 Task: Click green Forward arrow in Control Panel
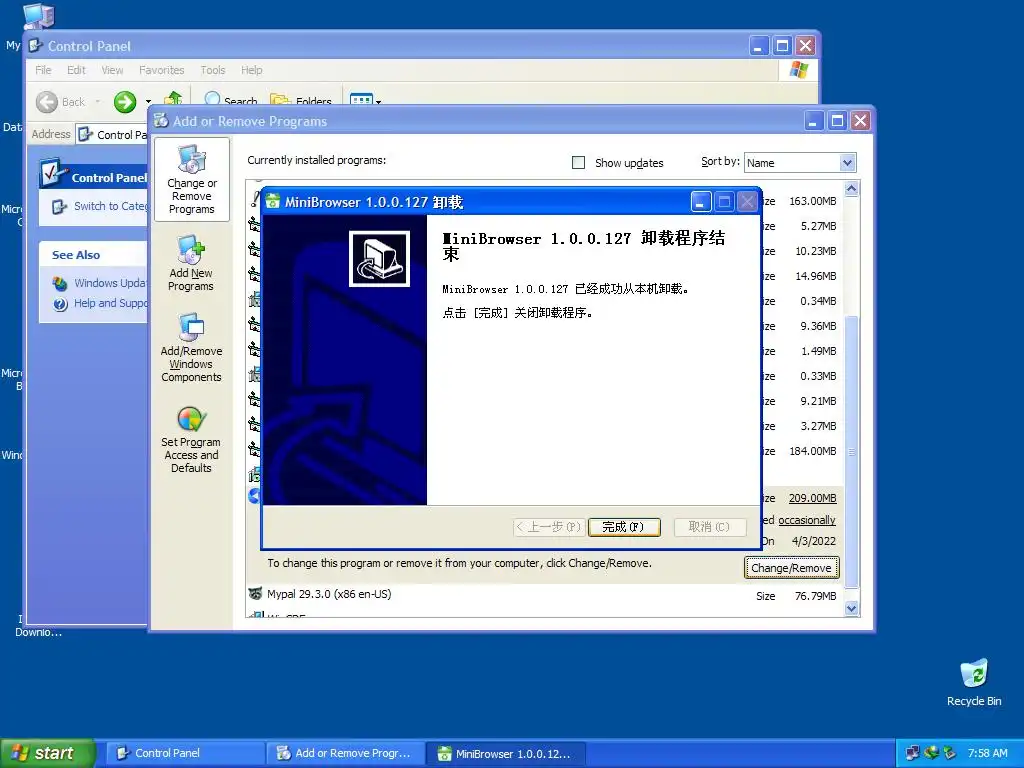pos(125,102)
